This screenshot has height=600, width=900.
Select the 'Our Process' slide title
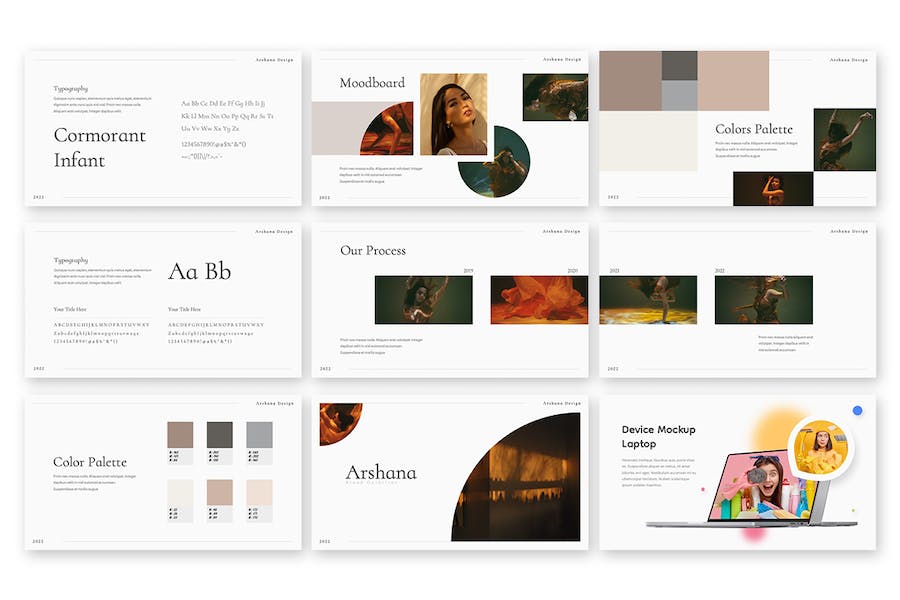(372, 250)
